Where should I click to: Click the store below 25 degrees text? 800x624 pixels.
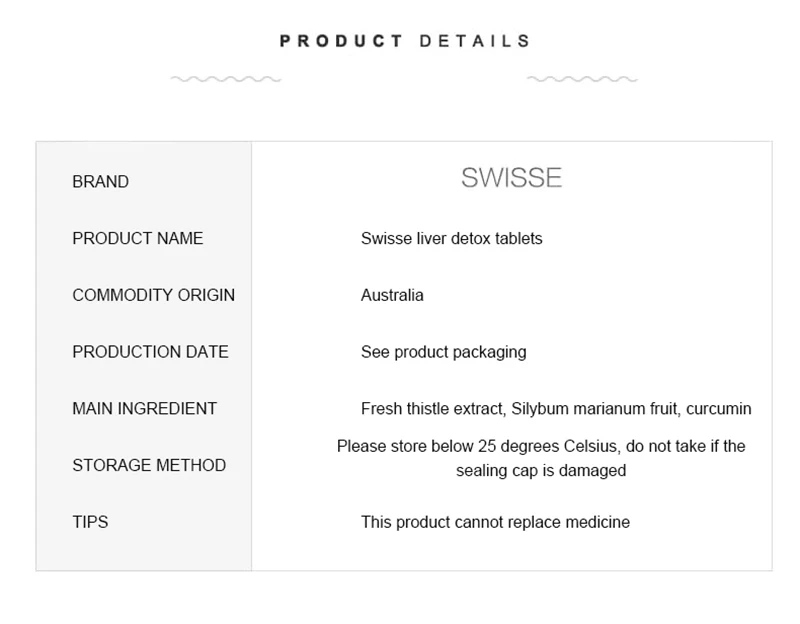point(541,446)
